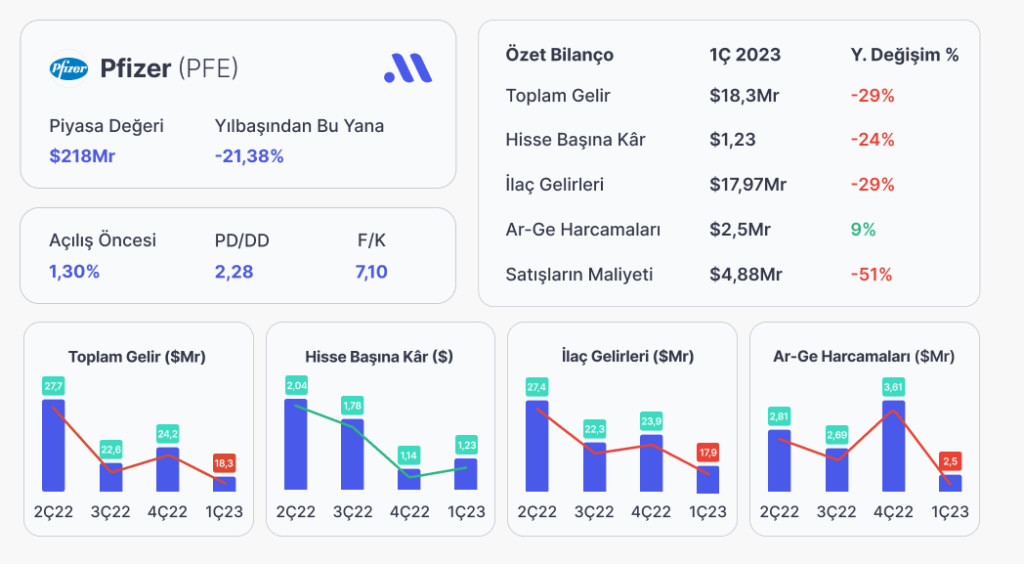Viewport: 1024px width, 564px height.
Task: Click the 1Ç23 axis label in Toplam Gelir chart
Action: pyautogui.click(x=224, y=512)
